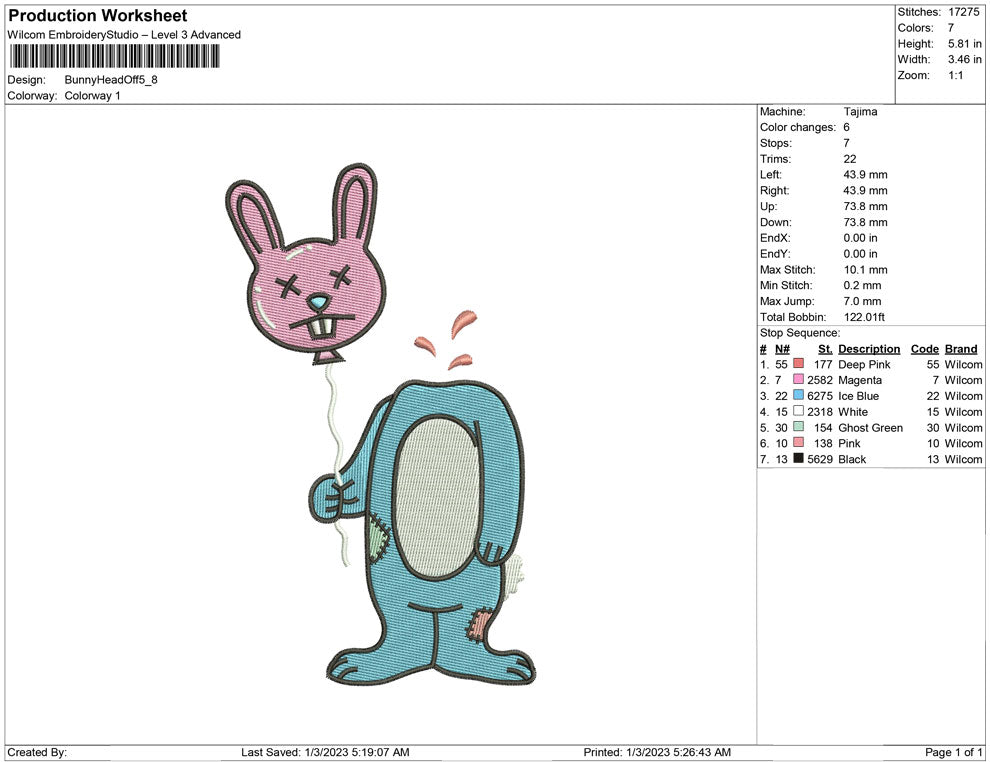The height and width of the screenshot is (762, 990).
Task: Click the Color changes value 6
Action: (847, 127)
